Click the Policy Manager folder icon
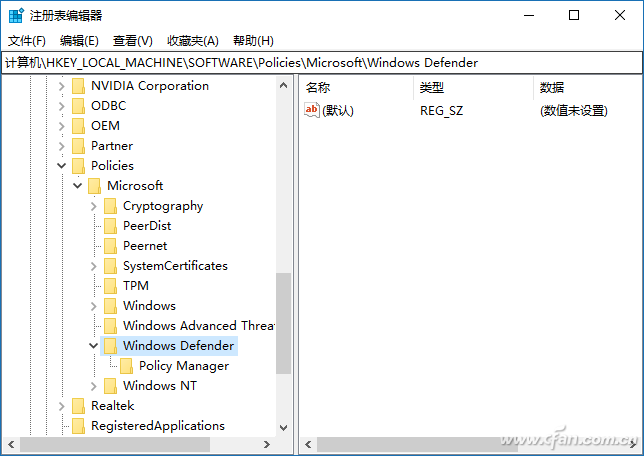This screenshot has height=456, width=644. tap(126, 366)
